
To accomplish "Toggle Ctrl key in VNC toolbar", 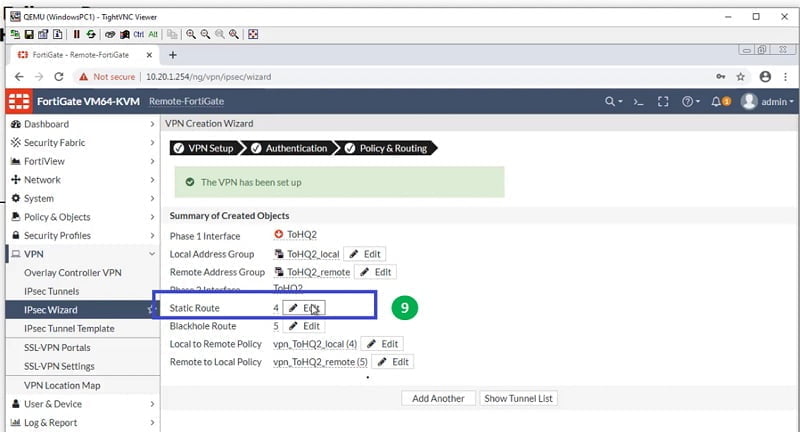I will (139, 34).
